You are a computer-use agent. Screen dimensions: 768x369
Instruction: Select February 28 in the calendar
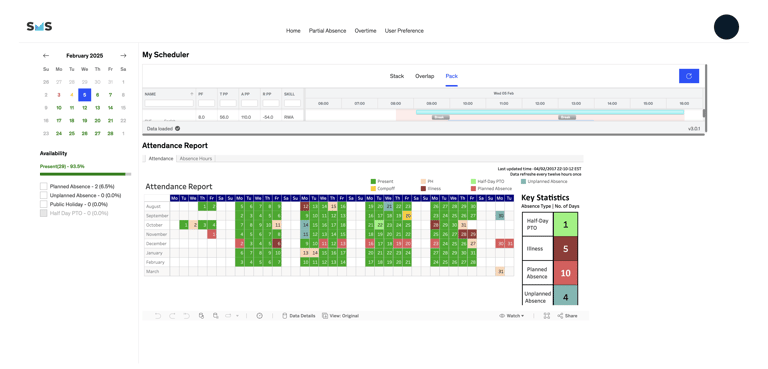tap(110, 133)
